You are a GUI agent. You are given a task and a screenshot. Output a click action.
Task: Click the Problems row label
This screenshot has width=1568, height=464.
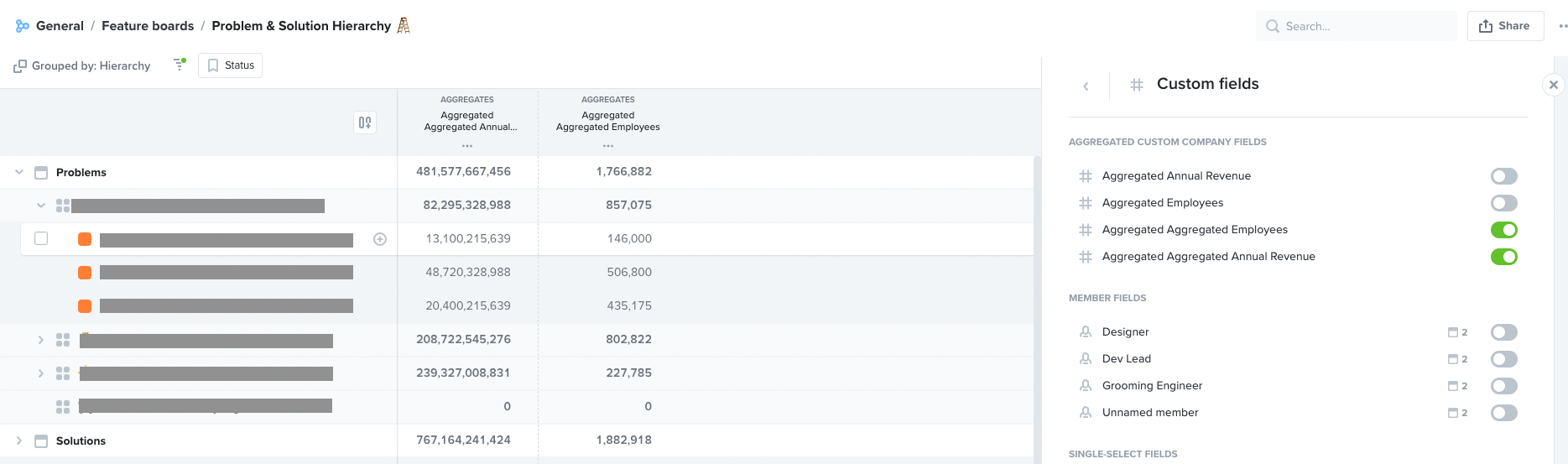81,172
